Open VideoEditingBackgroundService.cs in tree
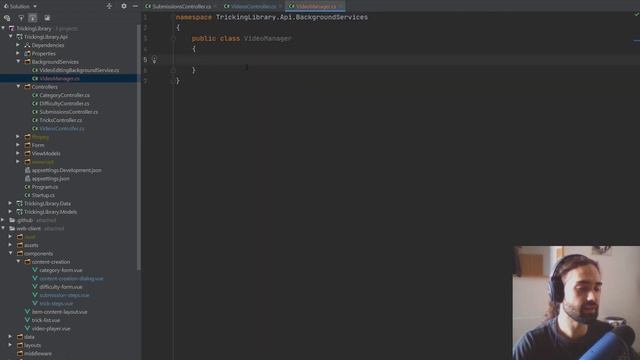640x360 pixels. (x=79, y=70)
